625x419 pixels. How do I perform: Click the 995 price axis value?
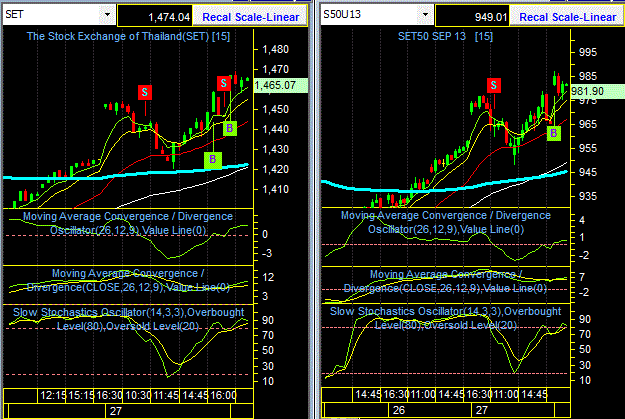(588, 52)
